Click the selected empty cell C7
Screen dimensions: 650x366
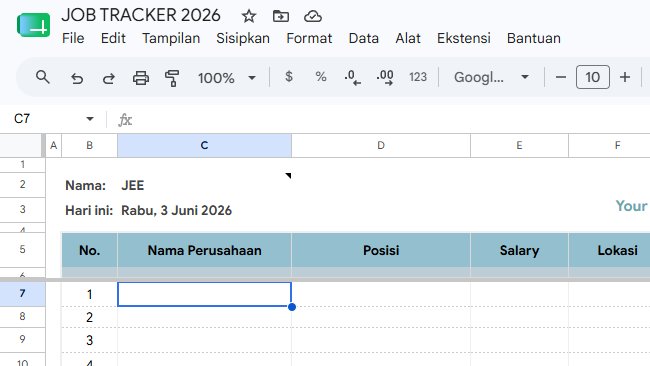(x=204, y=294)
